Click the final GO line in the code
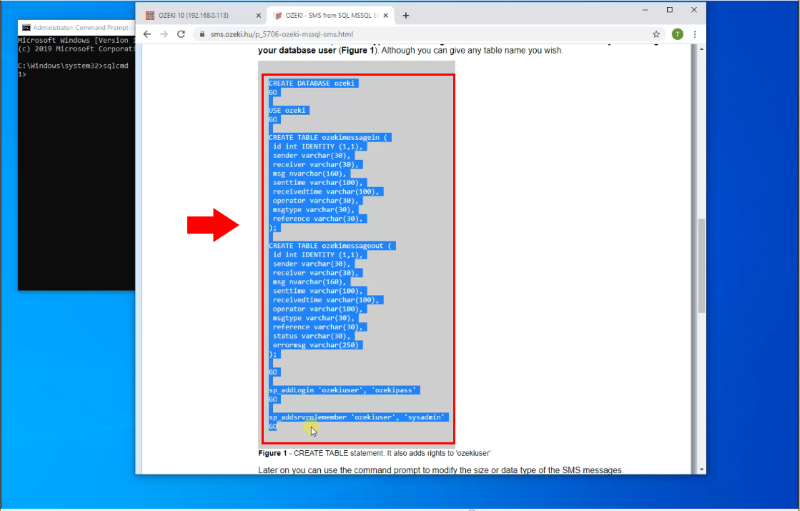The width and height of the screenshot is (800, 511). (x=273, y=426)
